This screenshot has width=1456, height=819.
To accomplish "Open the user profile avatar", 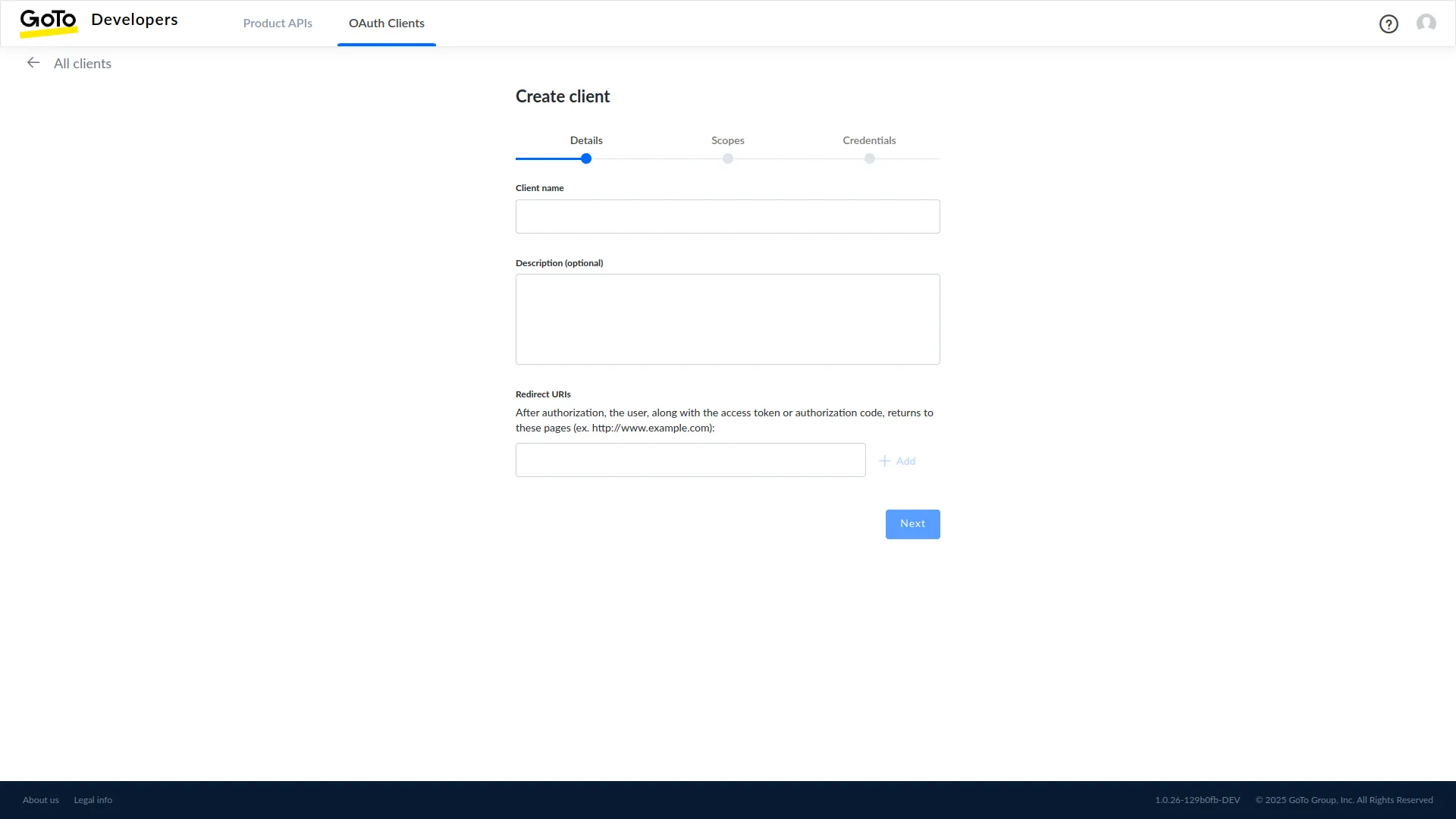I will [1426, 23].
